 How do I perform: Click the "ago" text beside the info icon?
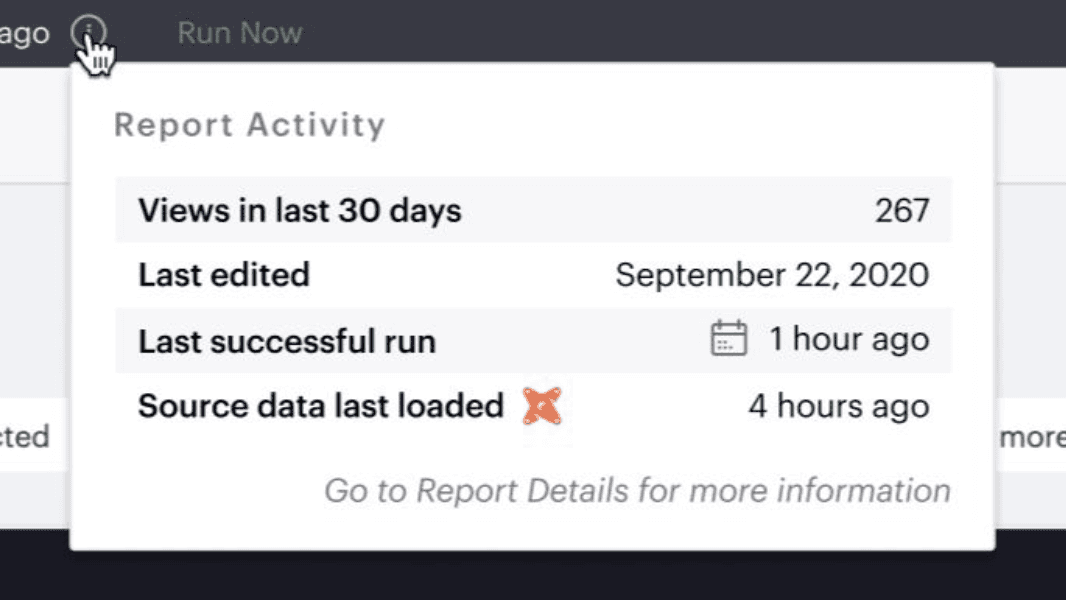tap(24, 34)
